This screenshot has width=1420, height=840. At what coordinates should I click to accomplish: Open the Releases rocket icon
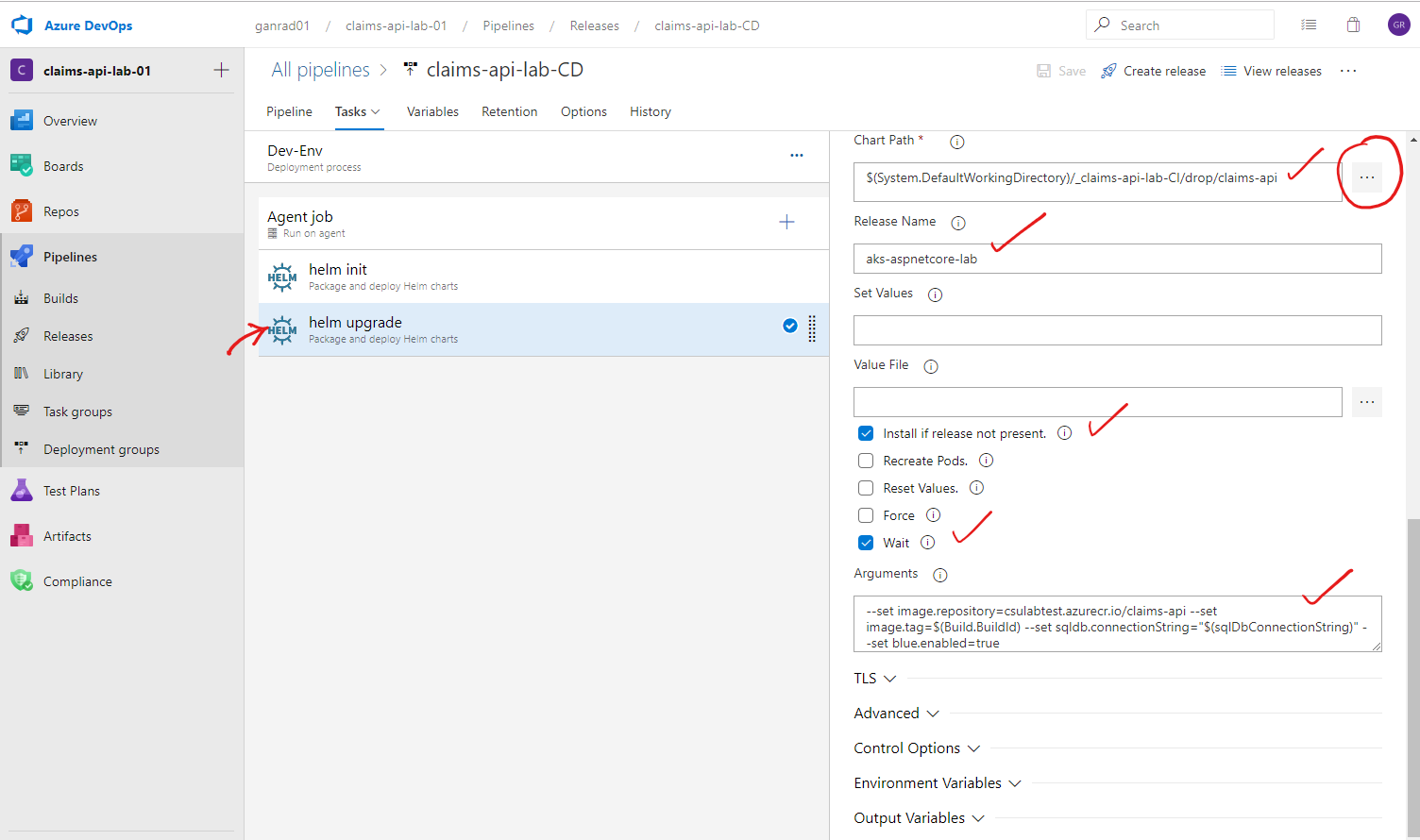click(22, 336)
